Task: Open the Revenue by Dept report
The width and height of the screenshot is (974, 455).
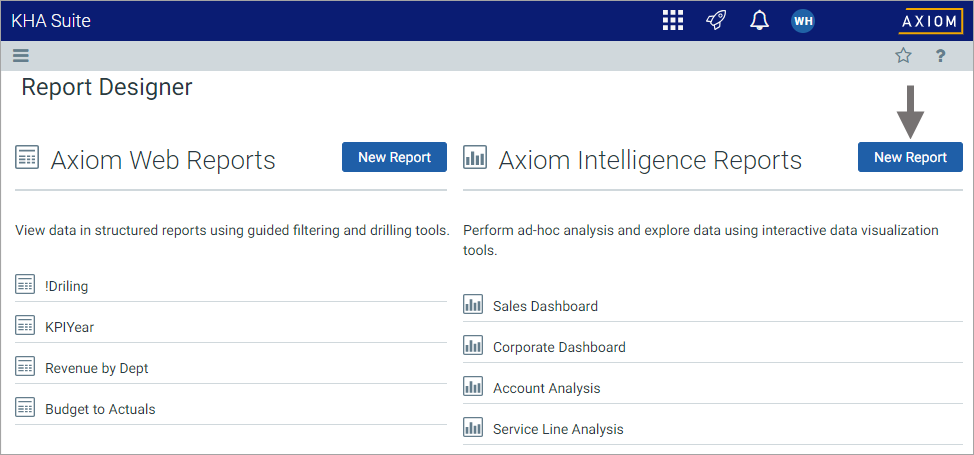Action: [97, 369]
